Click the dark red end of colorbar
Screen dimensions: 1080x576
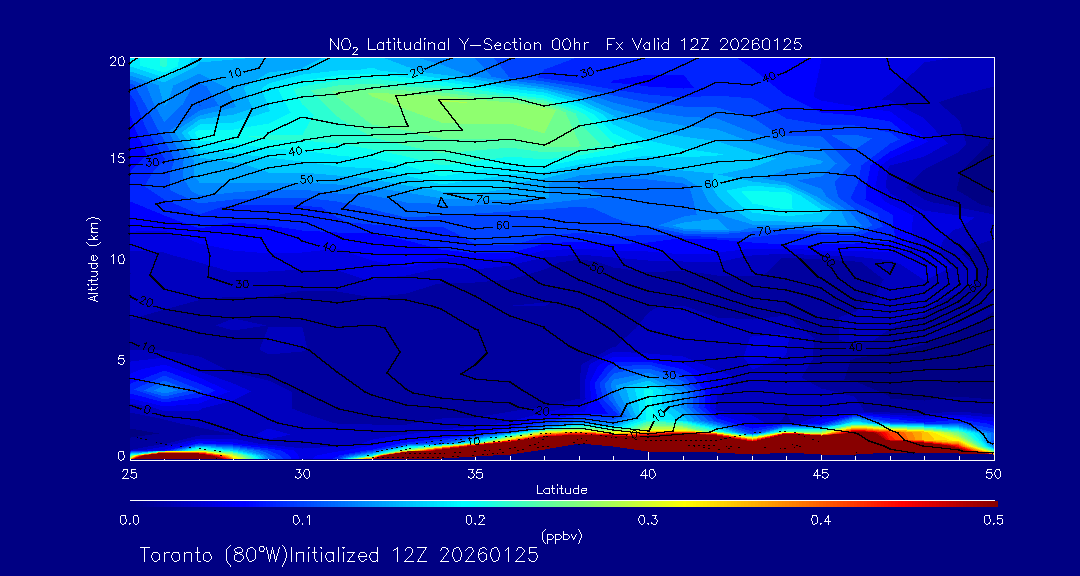pyautogui.click(x=985, y=502)
